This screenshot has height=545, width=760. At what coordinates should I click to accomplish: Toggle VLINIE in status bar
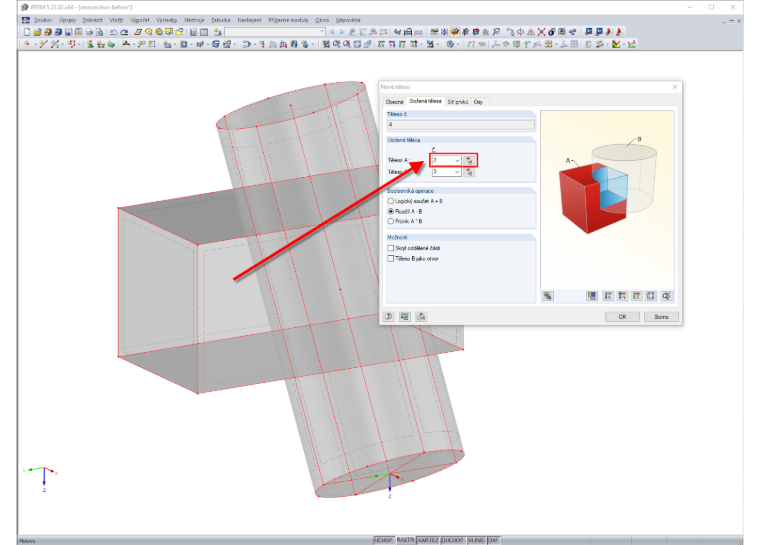point(476,540)
